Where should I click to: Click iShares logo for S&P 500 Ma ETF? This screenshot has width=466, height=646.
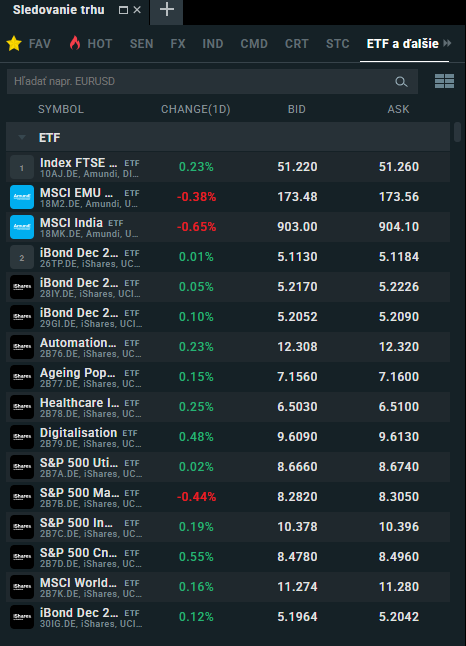point(22,497)
